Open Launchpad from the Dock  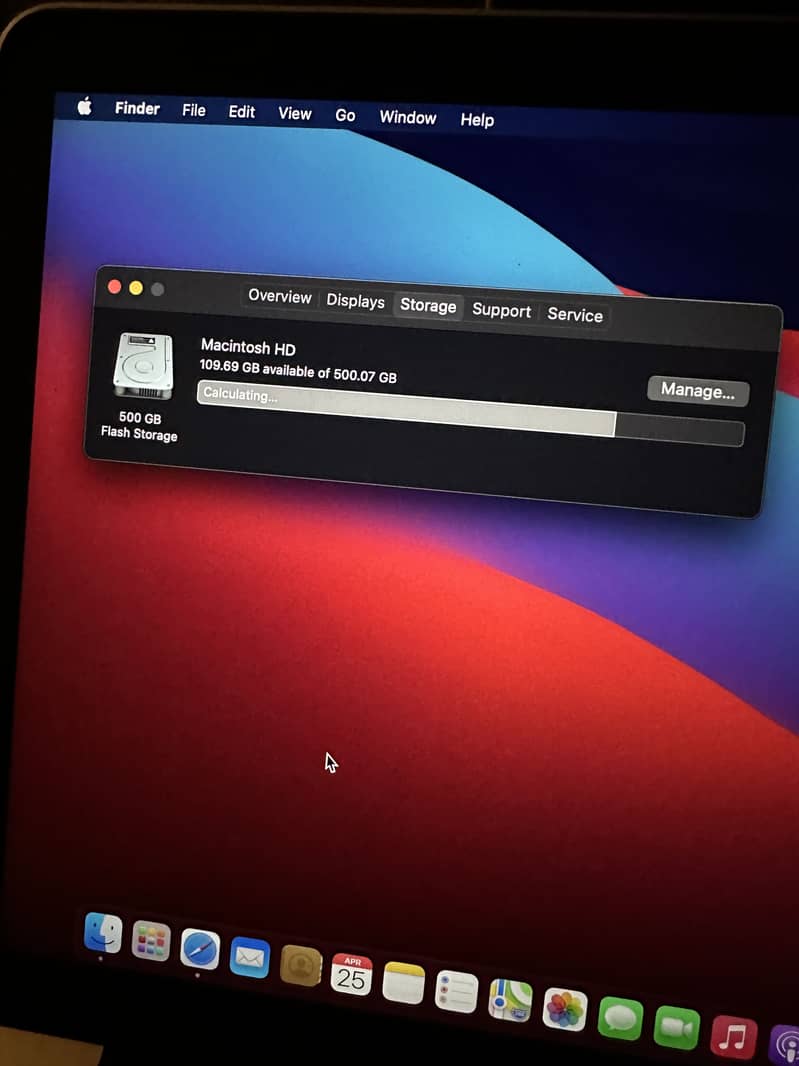click(150, 942)
